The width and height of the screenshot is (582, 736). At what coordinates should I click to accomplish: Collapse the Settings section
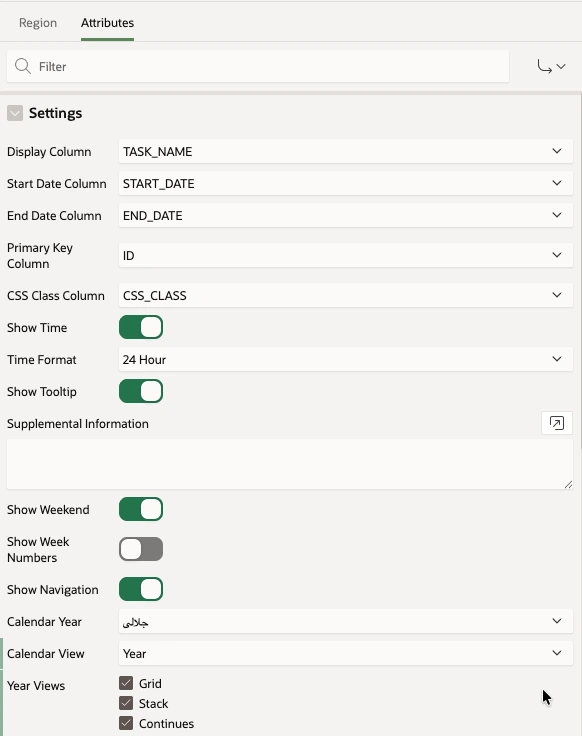pyautogui.click(x=15, y=113)
